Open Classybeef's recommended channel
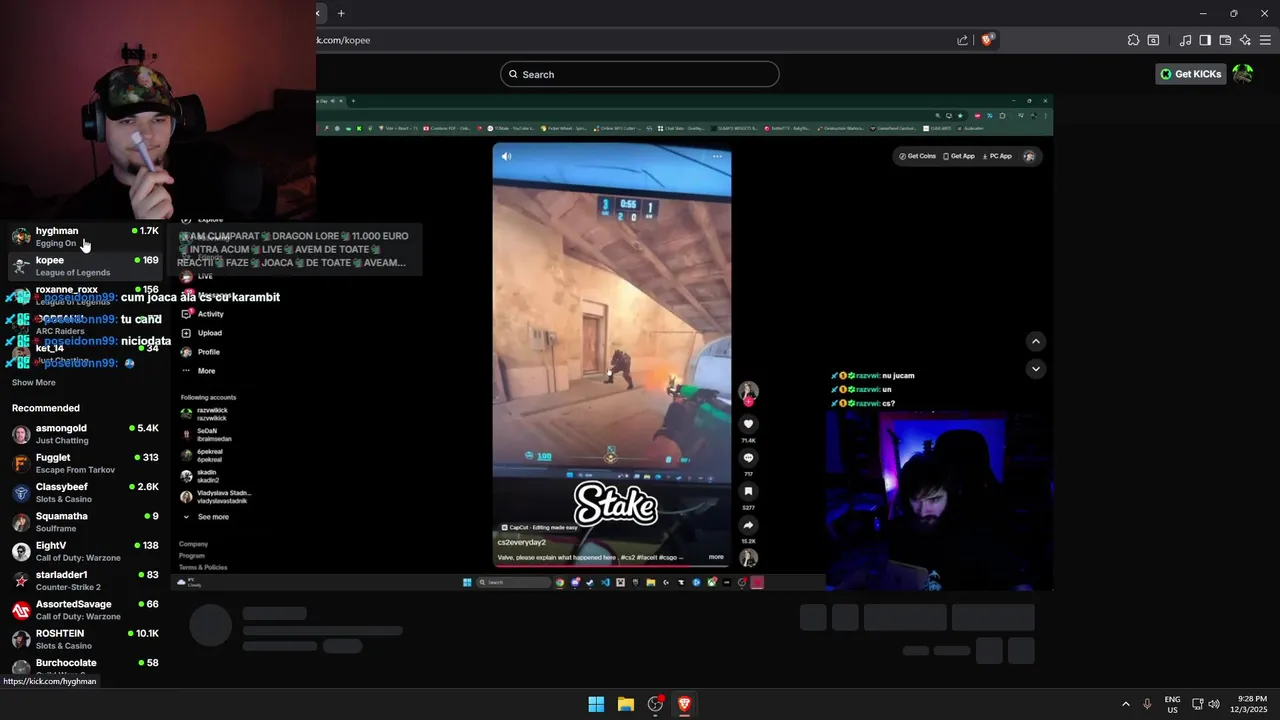The height and width of the screenshot is (720, 1280). tap(85, 492)
